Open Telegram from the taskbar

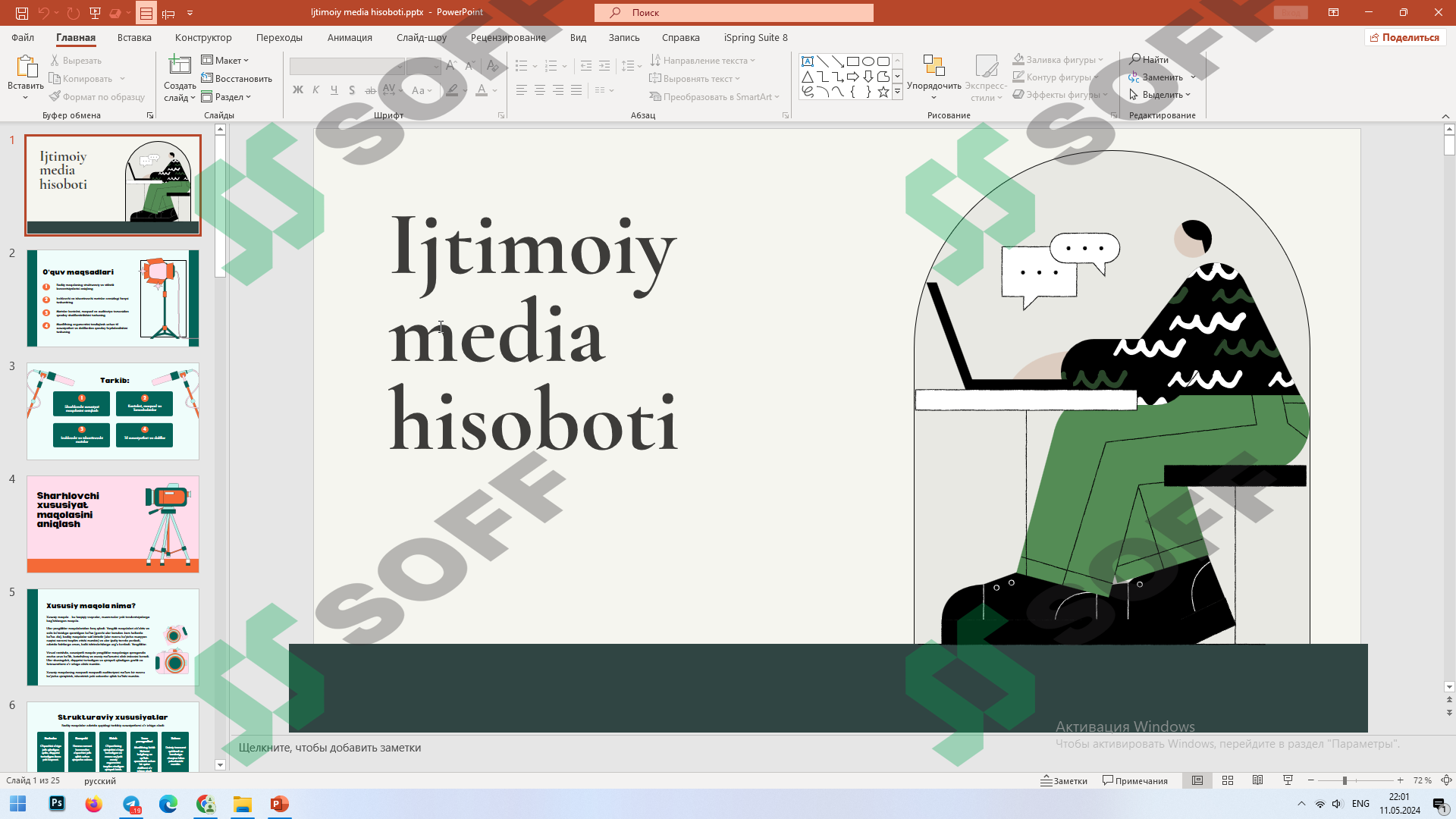click(131, 804)
